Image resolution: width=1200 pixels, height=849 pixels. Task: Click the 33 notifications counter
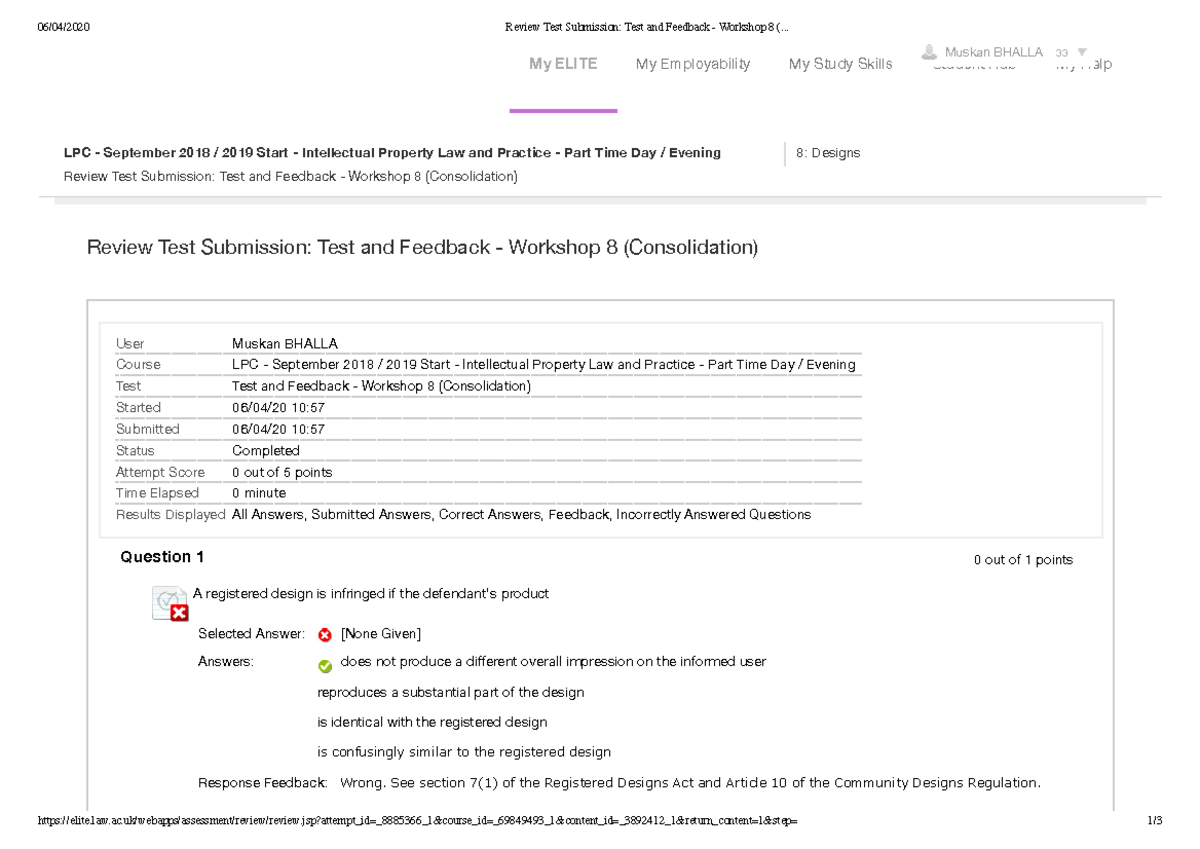[x=1060, y=52]
